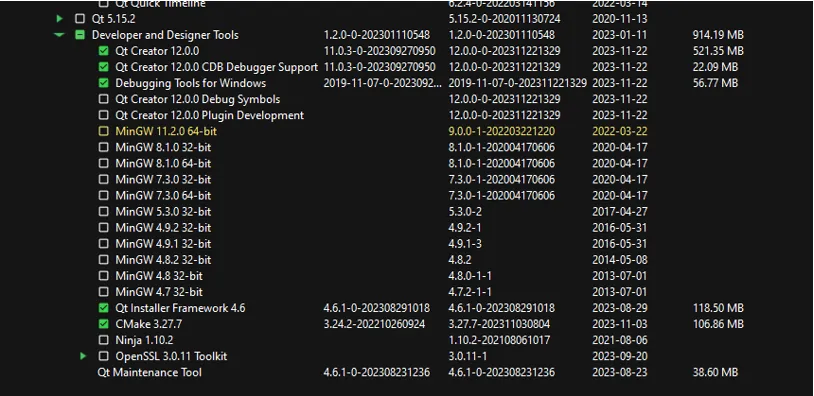Screen dimensions: 814x396
Task: Uncheck Qt Installer Framework 4.6 checkbox
Action: pos(104,308)
